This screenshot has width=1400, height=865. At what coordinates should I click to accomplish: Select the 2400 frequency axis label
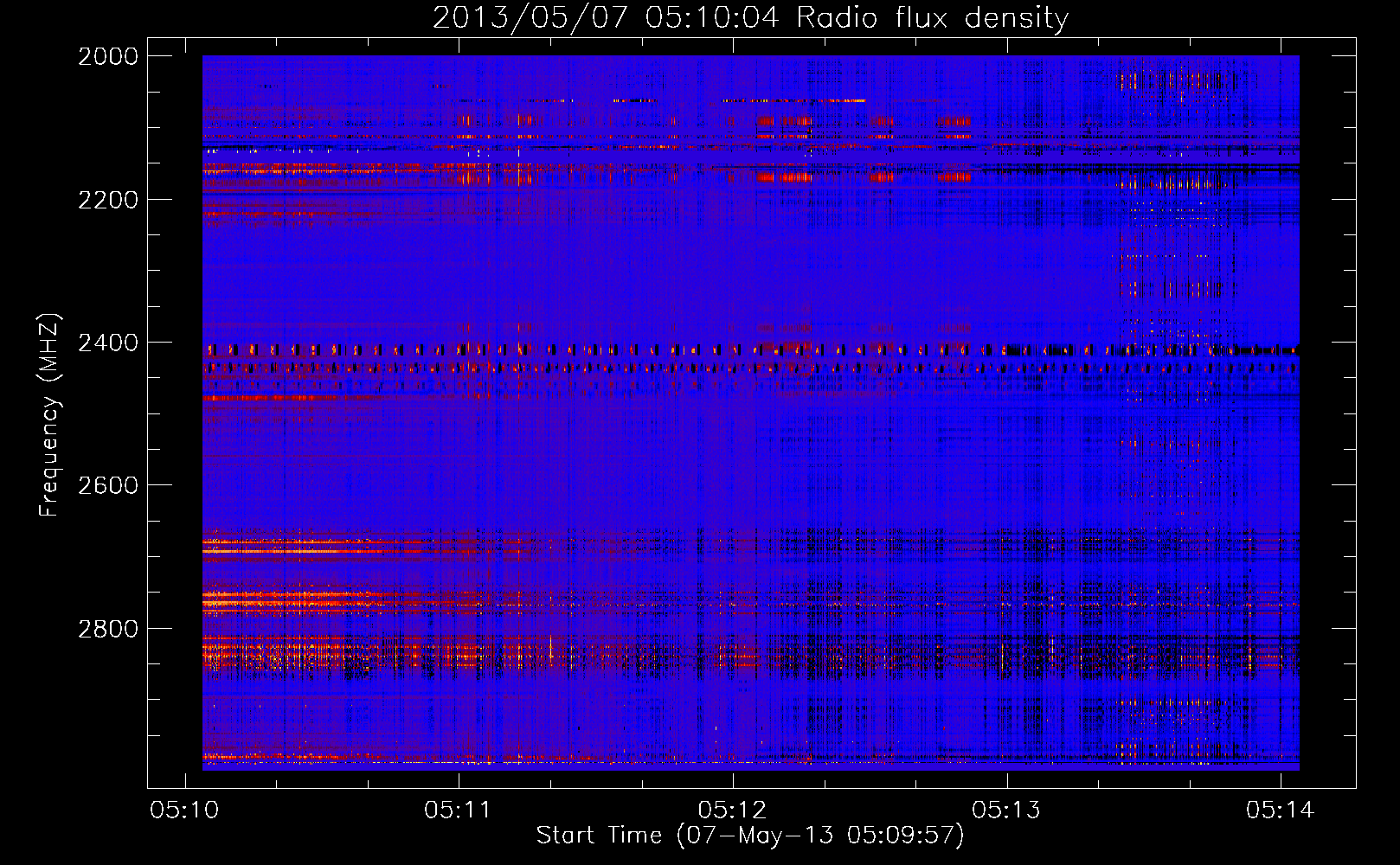click(108, 343)
